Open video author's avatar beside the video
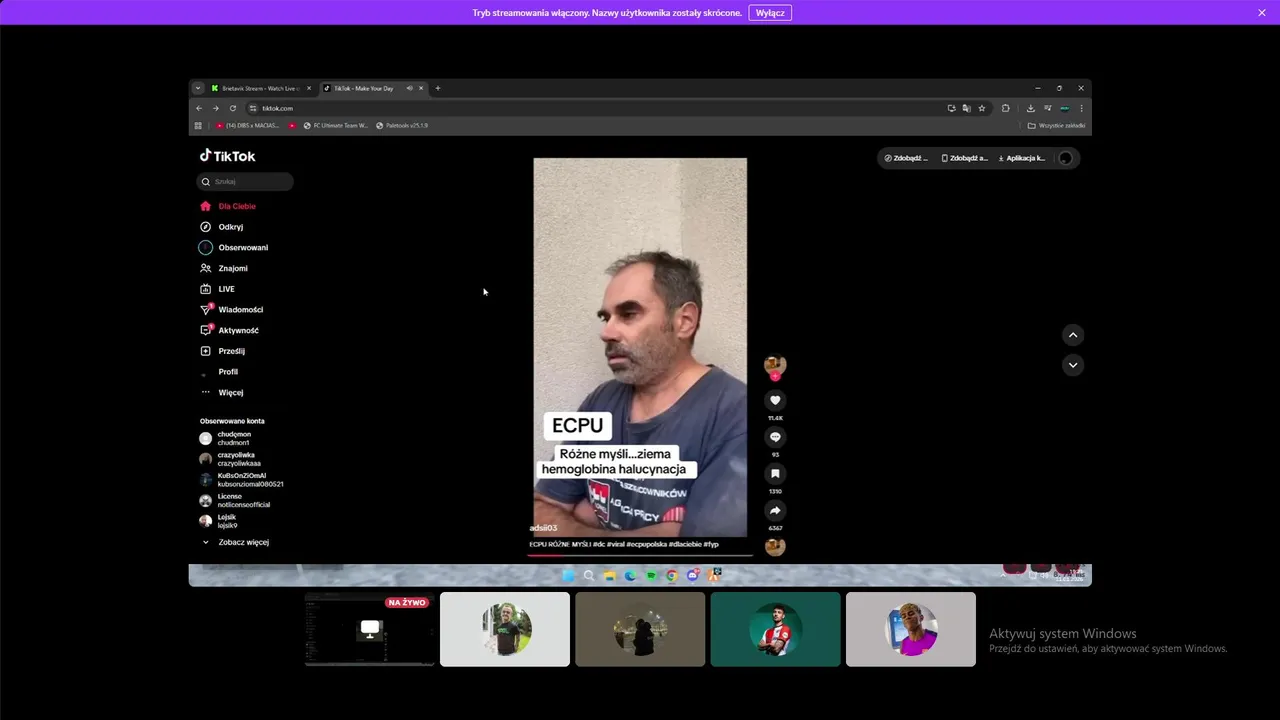The height and width of the screenshot is (720, 1280). coord(775,365)
